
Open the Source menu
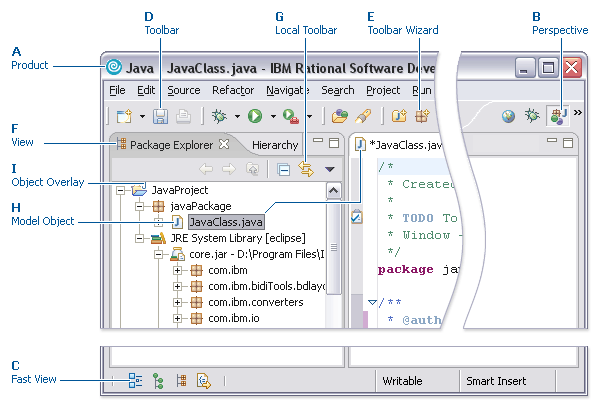[x=184, y=90]
